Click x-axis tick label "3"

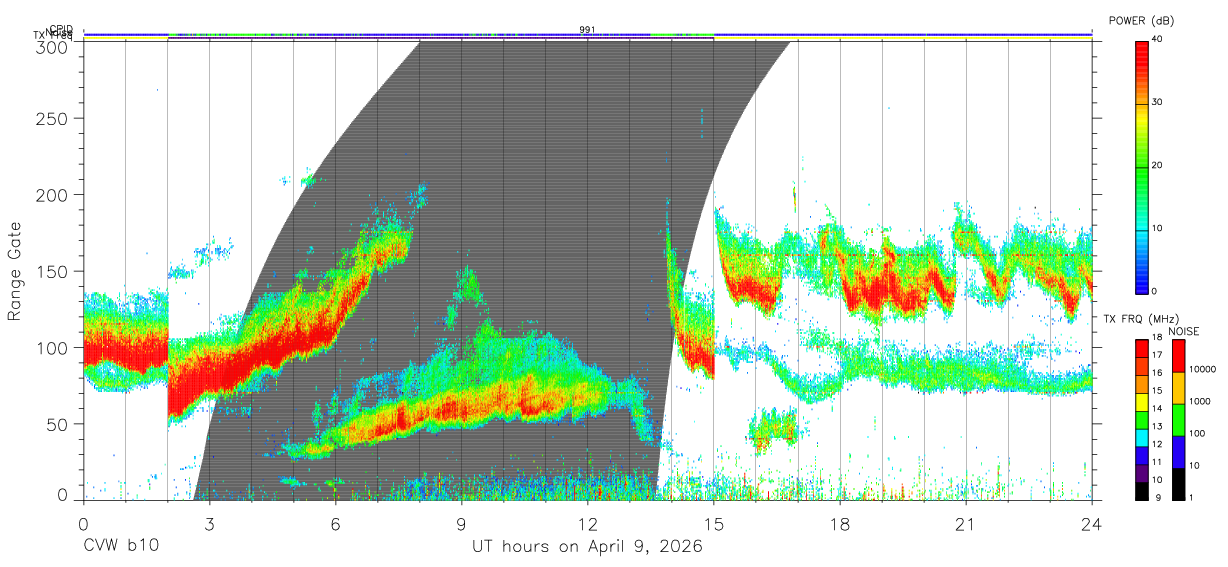pos(209,523)
